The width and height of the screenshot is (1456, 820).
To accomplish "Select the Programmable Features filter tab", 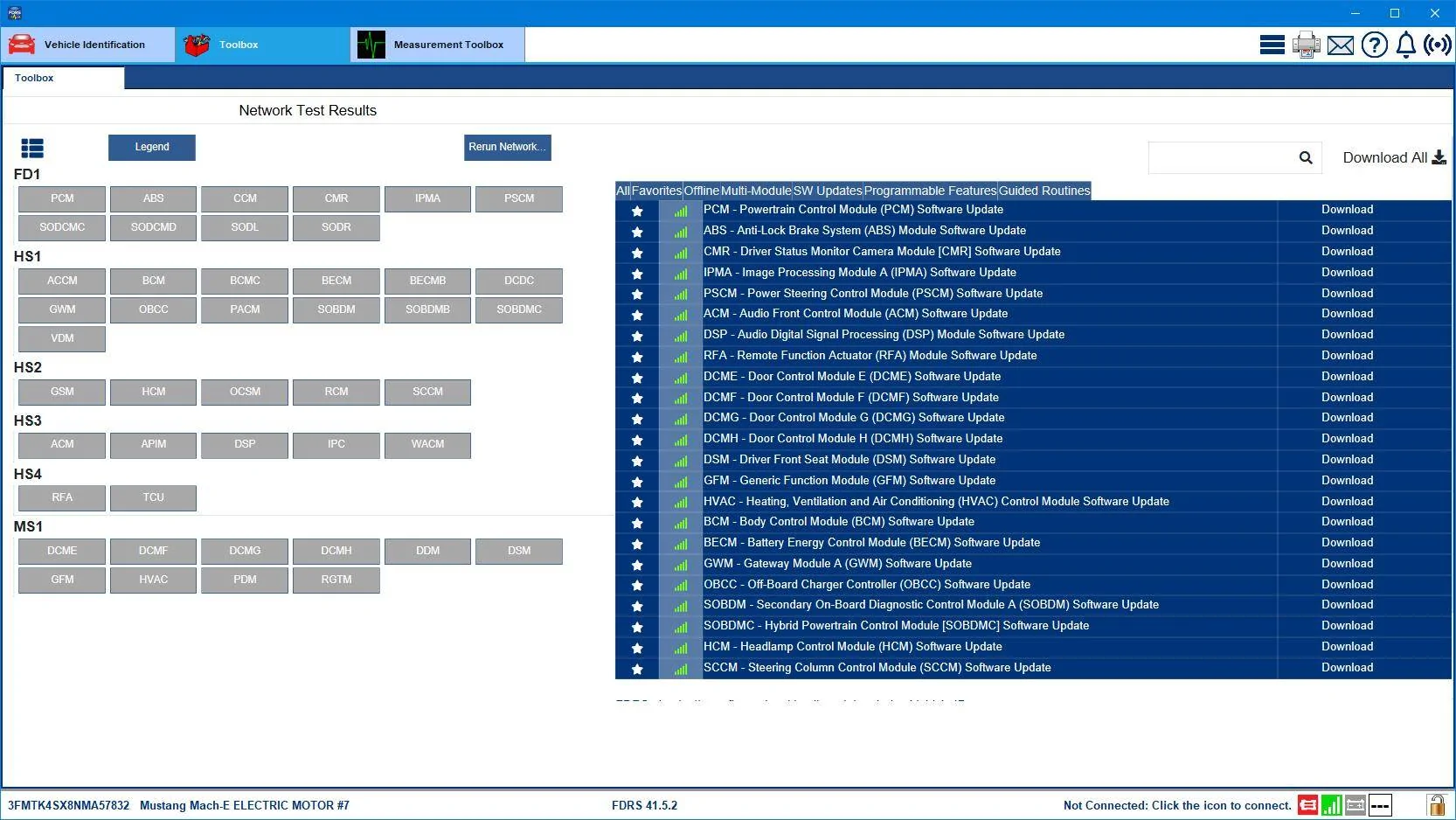I will pos(931,191).
